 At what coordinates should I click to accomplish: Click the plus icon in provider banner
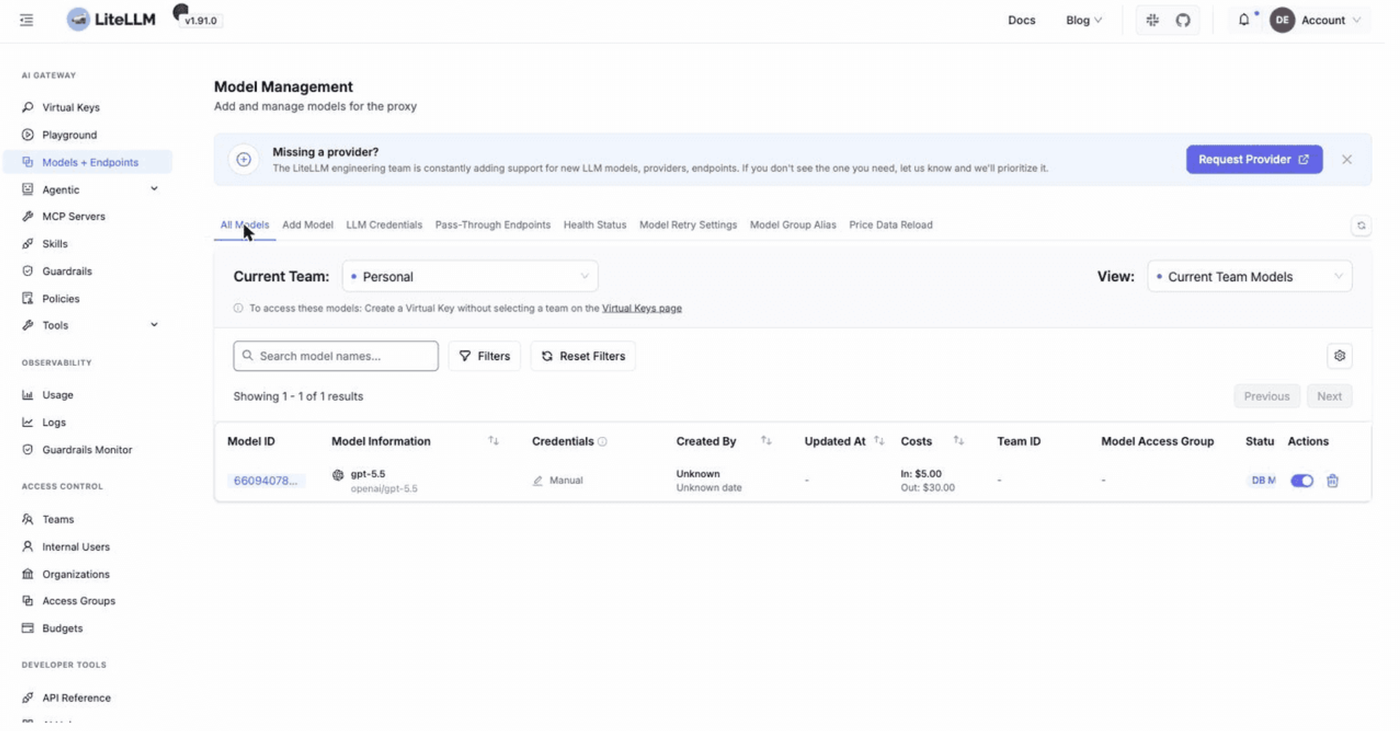(x=243, y=160)
